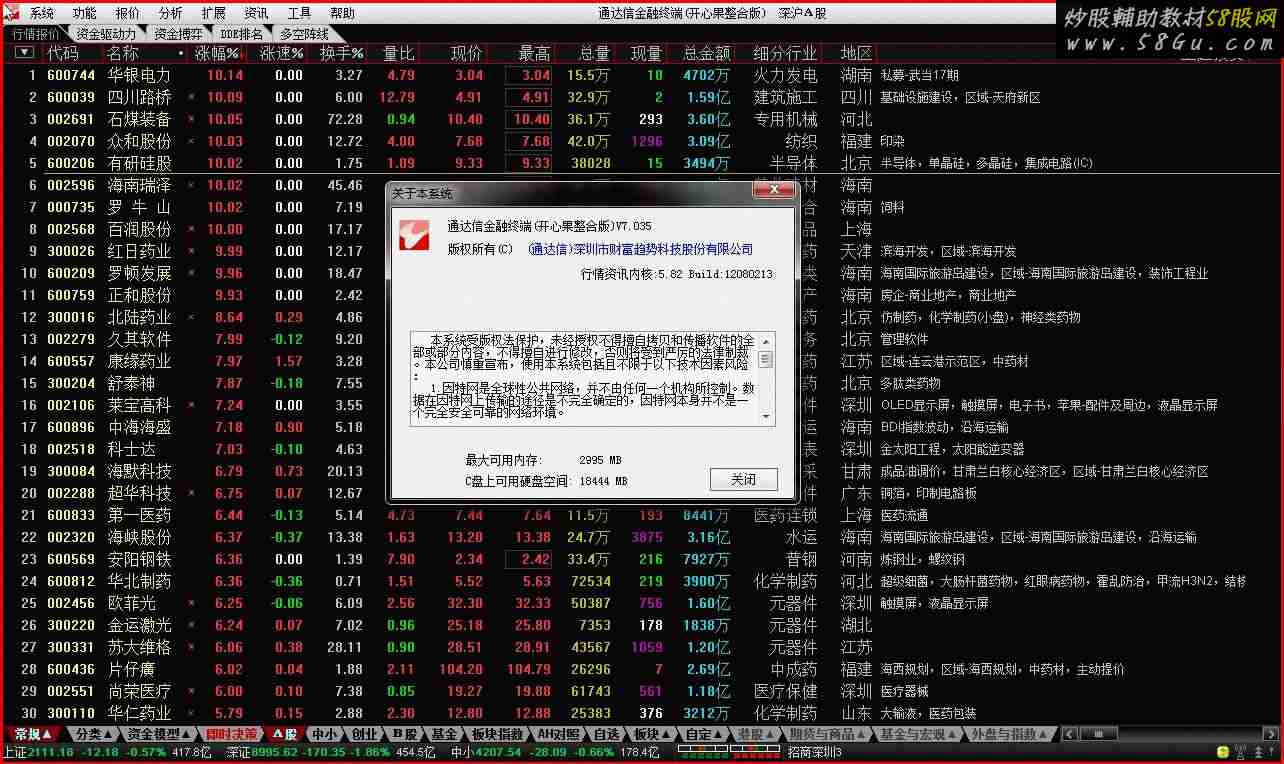Expand the 分类▲ bottom tab menu

(x=95, y=735)
